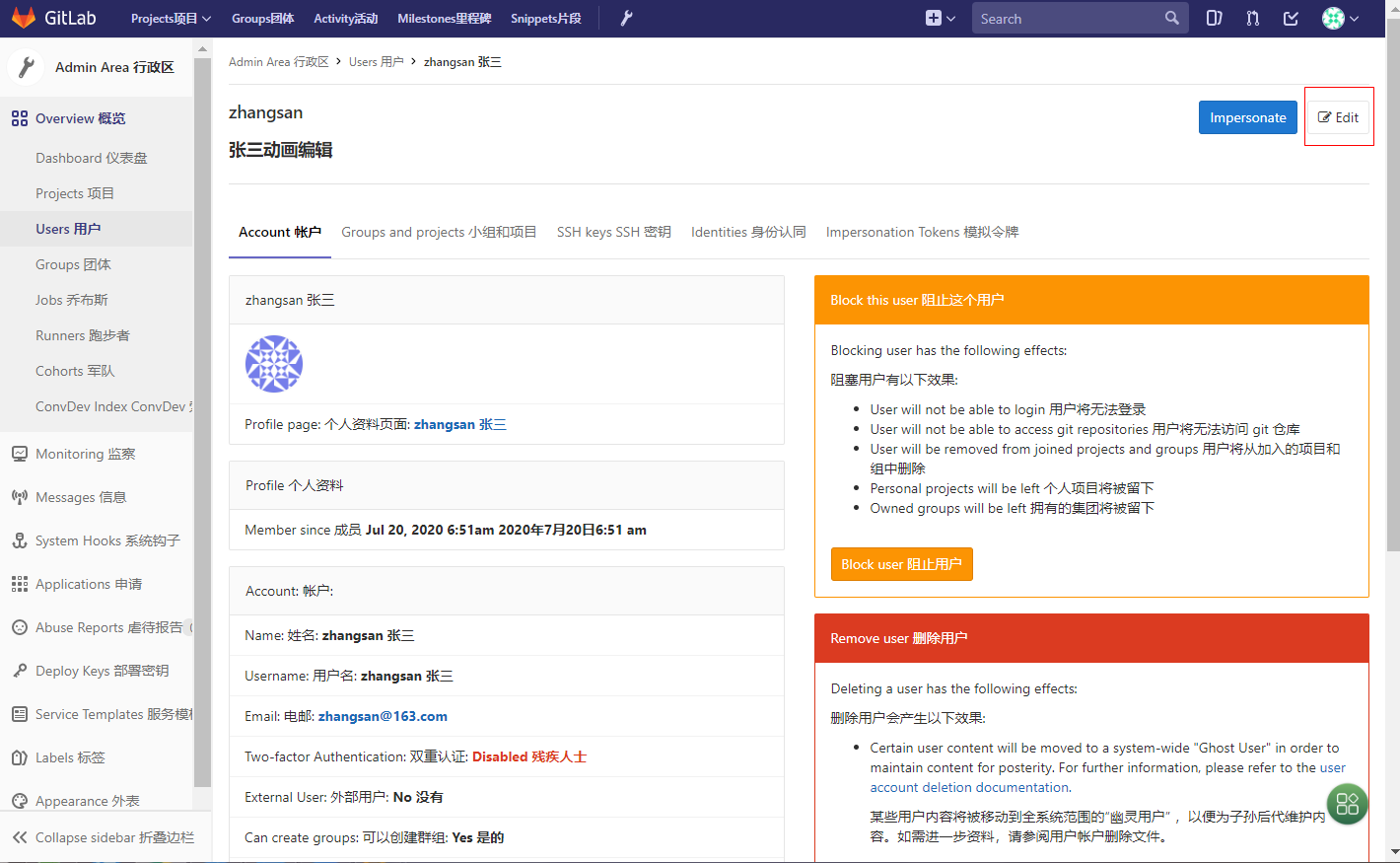Click the Deploy Keys key icon

[20, 671]
